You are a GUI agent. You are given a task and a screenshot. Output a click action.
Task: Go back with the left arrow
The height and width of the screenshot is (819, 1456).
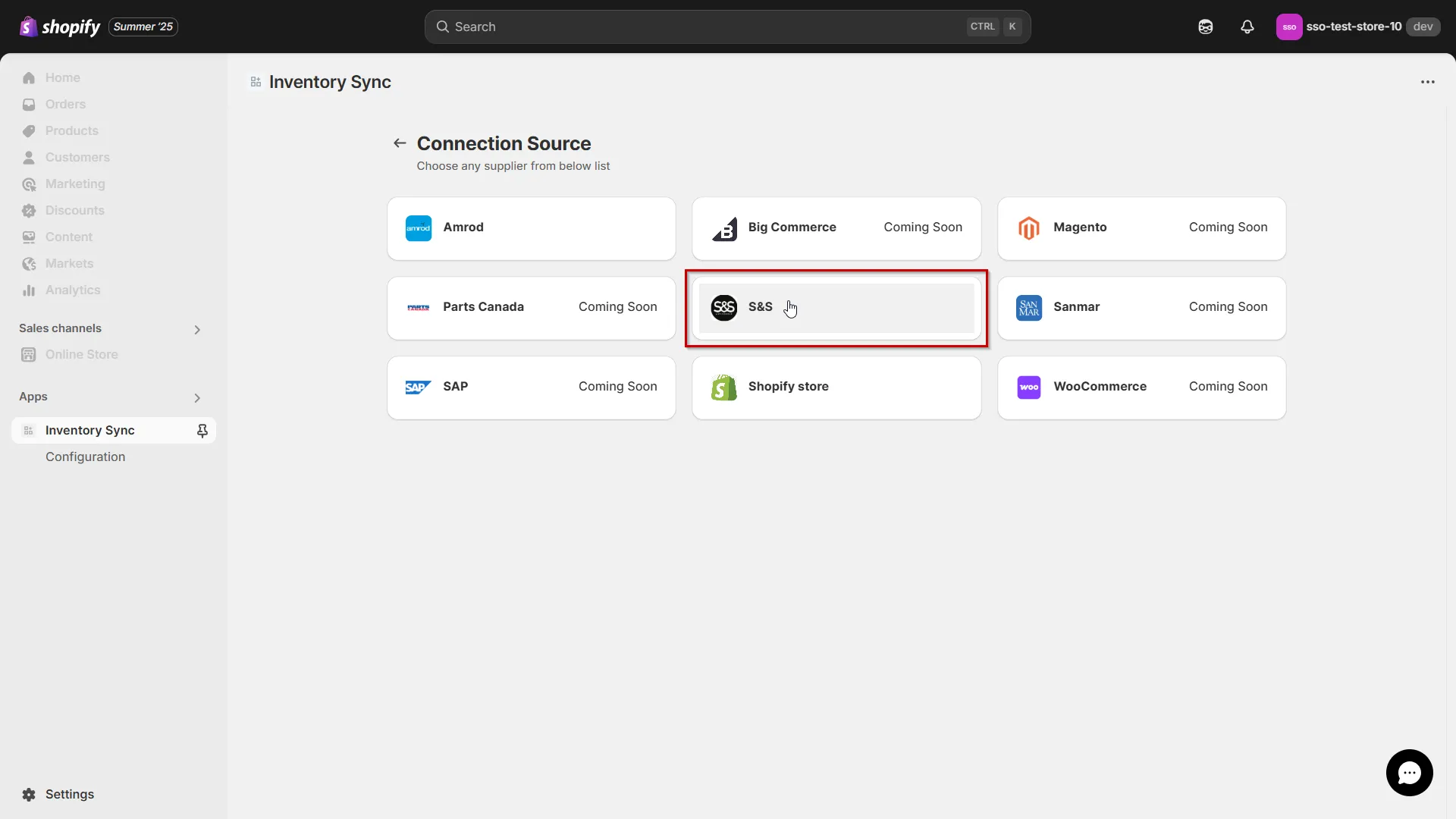tap(400, 143)
